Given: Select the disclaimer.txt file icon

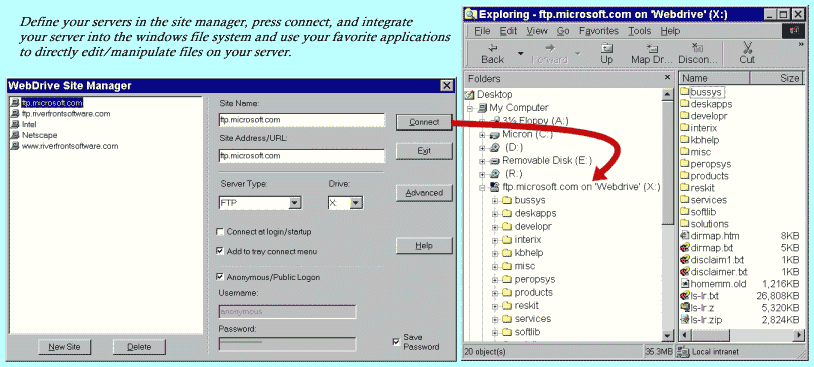Looking at the screenshot, I should [x=684, y=271].
